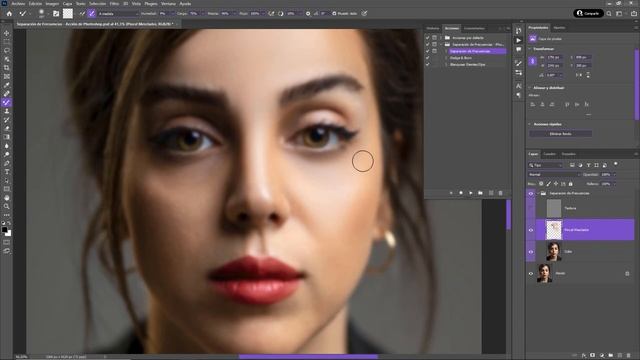Image resolution: width=640 pixels, height=360 pixels.
Task: Click the Eliminar fondo button
Action: click(560, 134)
